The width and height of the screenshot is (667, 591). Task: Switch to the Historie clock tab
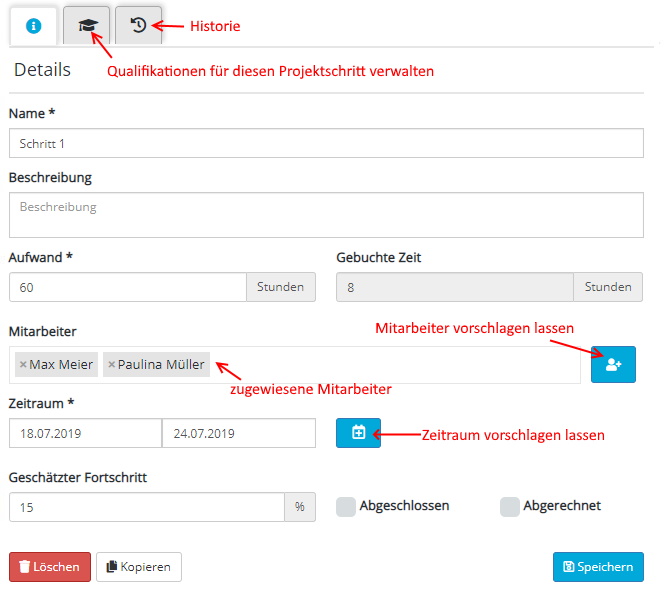point(139,26)
